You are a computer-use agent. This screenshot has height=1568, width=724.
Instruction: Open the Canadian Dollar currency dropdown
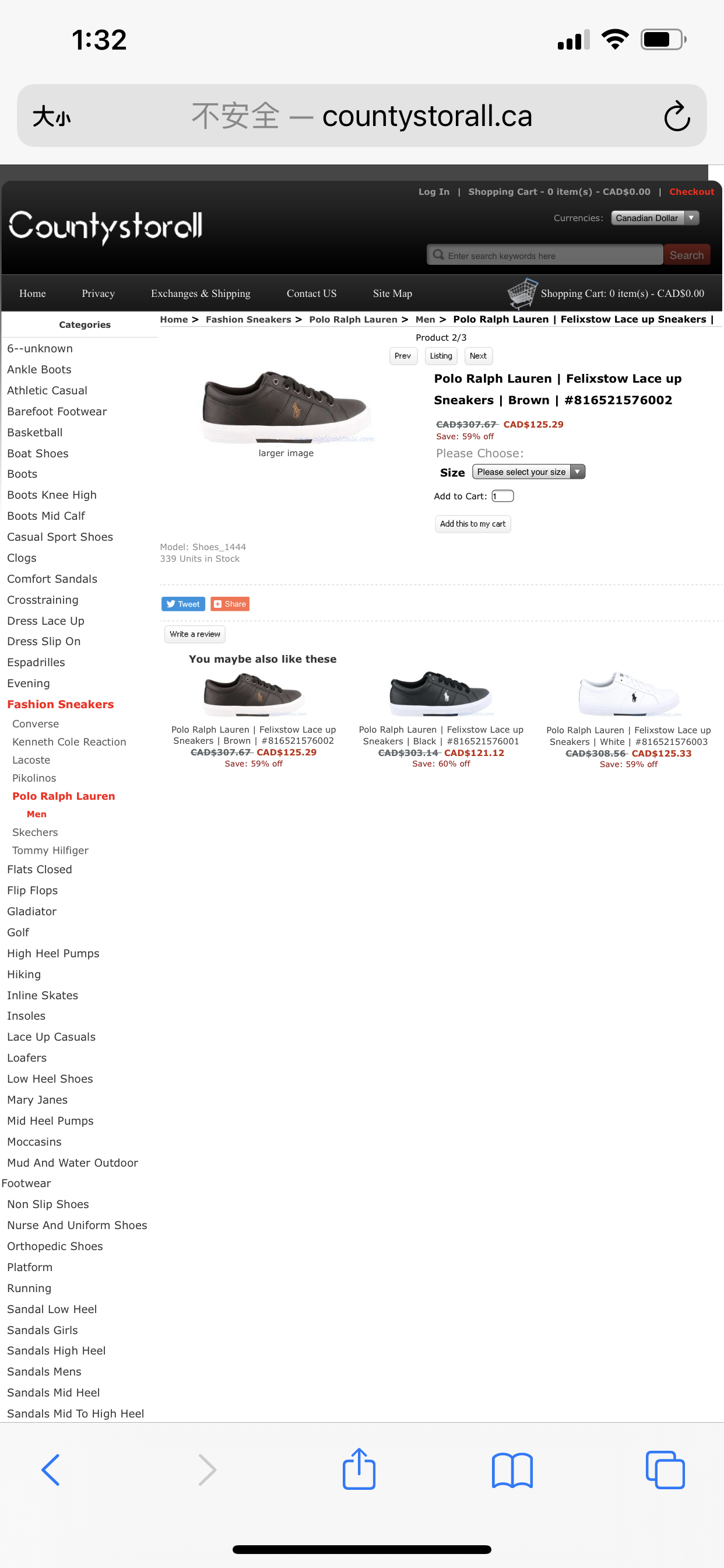pos(655,218)
